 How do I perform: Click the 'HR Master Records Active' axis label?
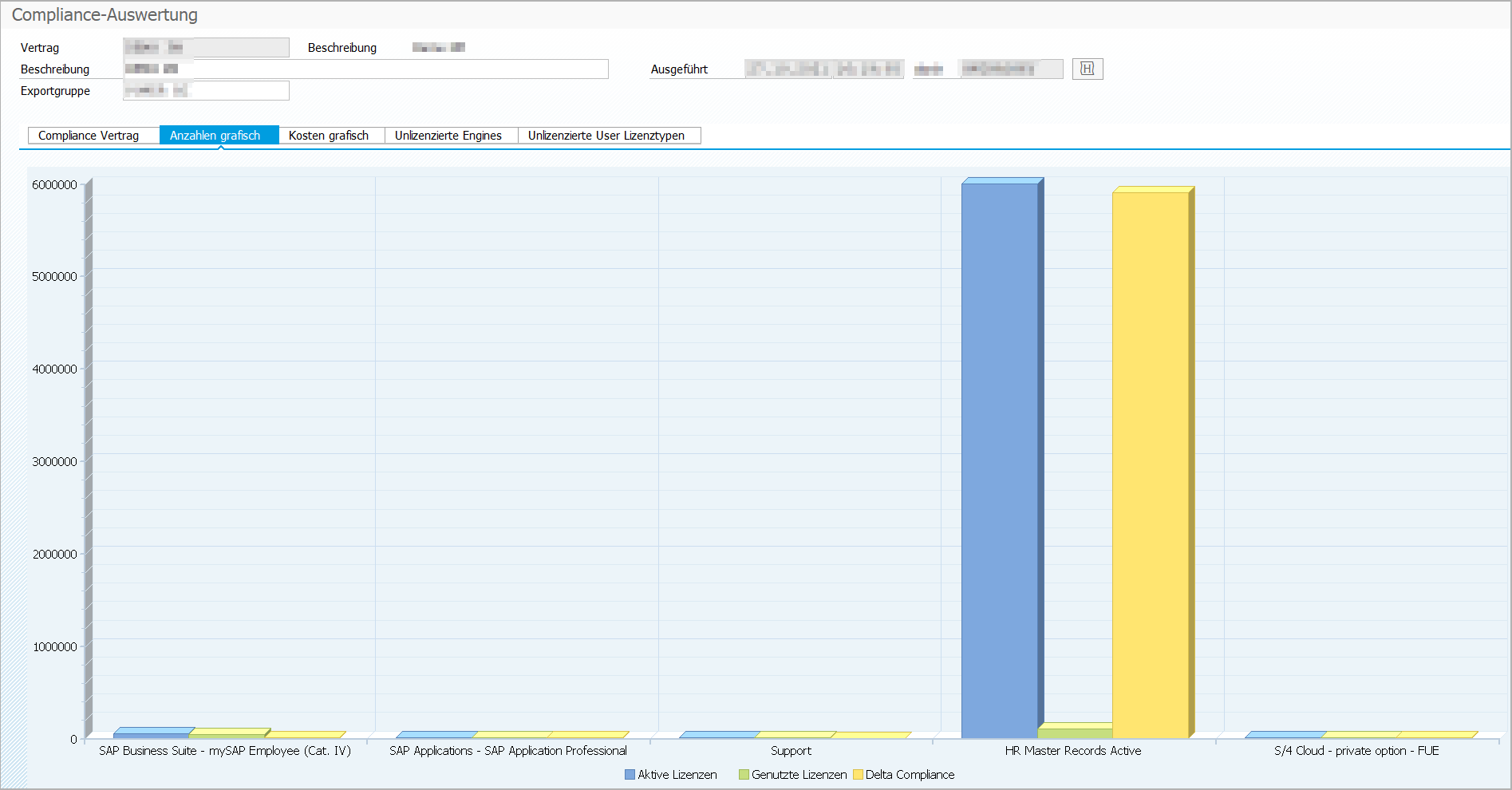click(1073, 751)
